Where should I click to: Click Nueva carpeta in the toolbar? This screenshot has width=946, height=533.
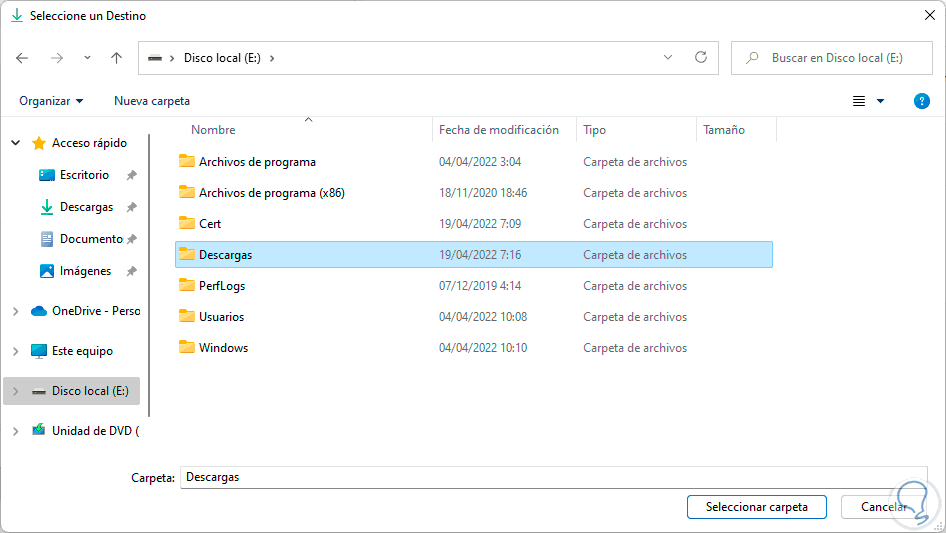[x=152, y=101]
